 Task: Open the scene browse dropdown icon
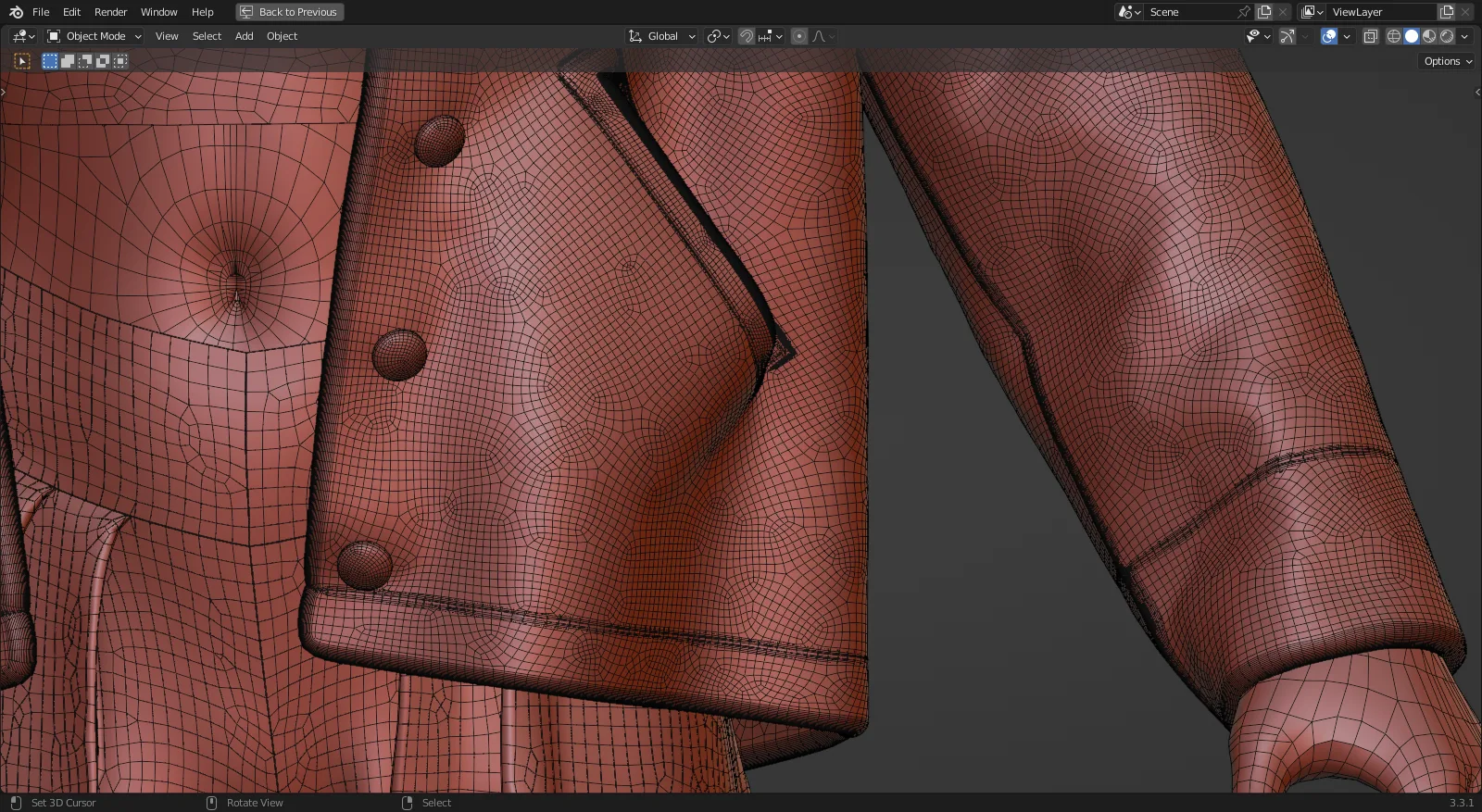[1129, 12]
